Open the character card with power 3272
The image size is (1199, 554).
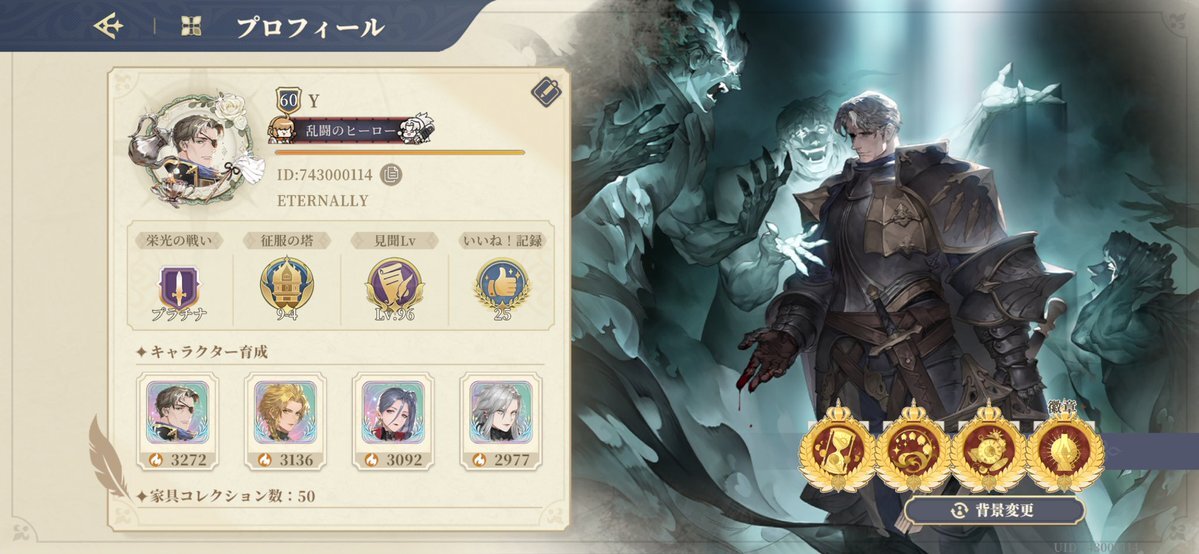[x=178, y=422]
